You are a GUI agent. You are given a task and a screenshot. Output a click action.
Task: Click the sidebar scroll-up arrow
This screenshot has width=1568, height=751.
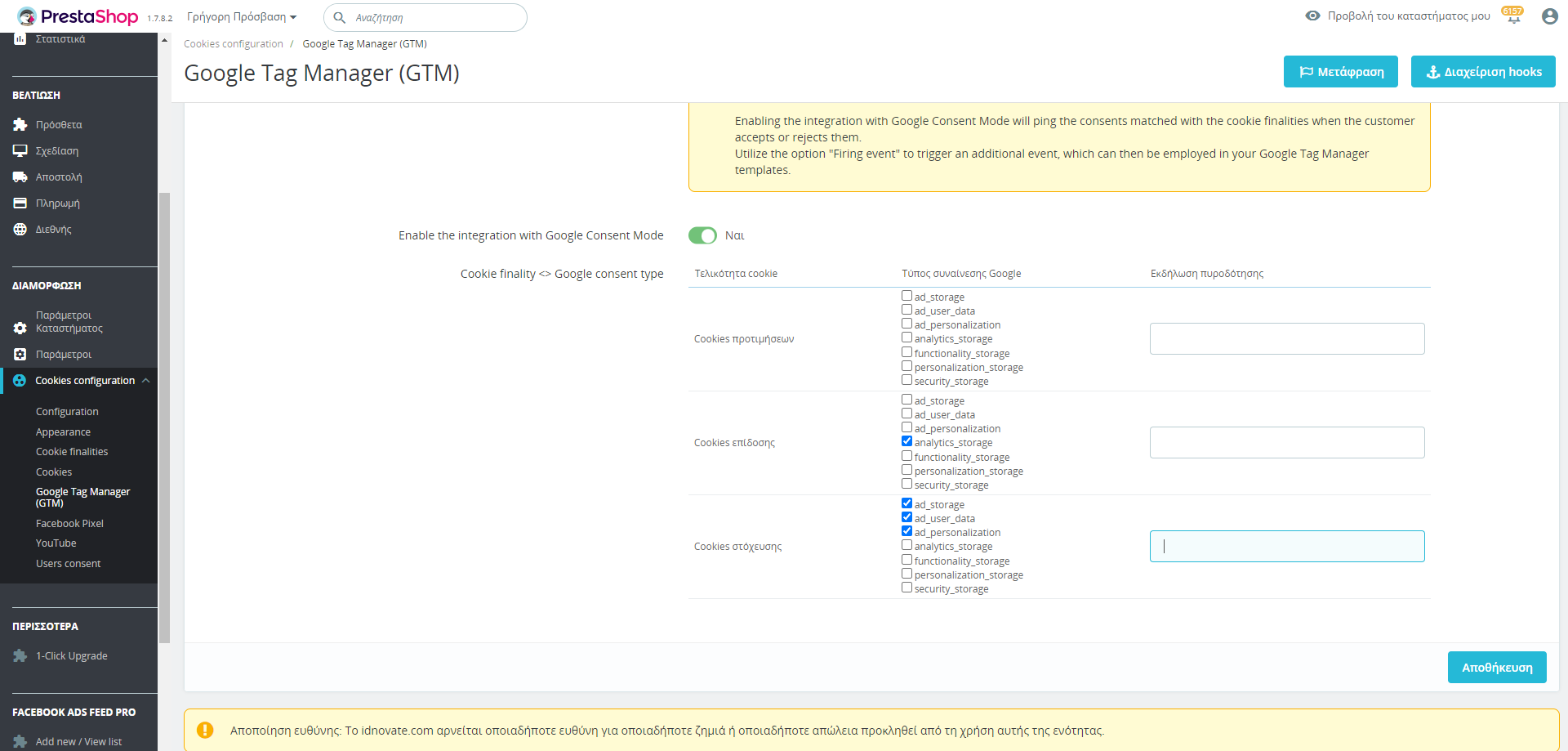(x=164, y=39)
